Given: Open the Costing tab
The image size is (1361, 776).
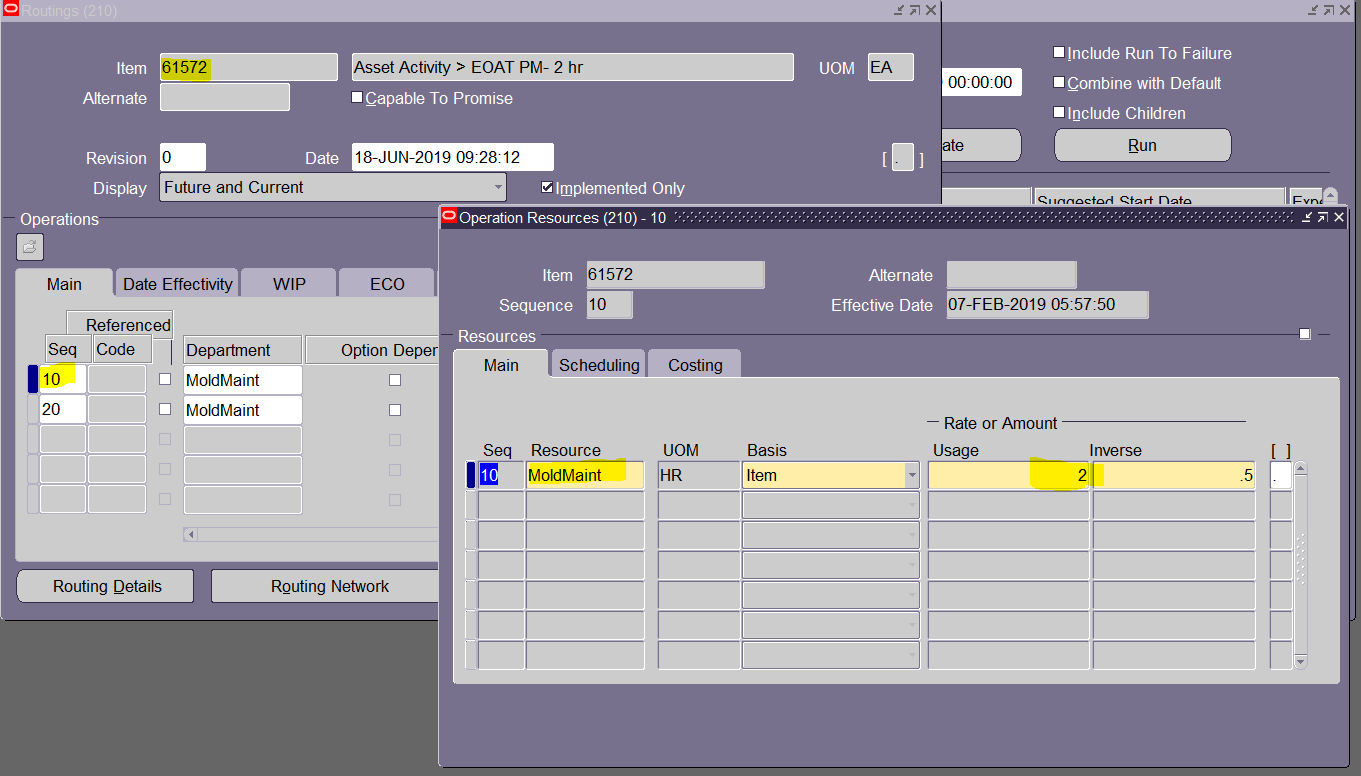Looking at the screenshot, I should [x=695, y=365].
